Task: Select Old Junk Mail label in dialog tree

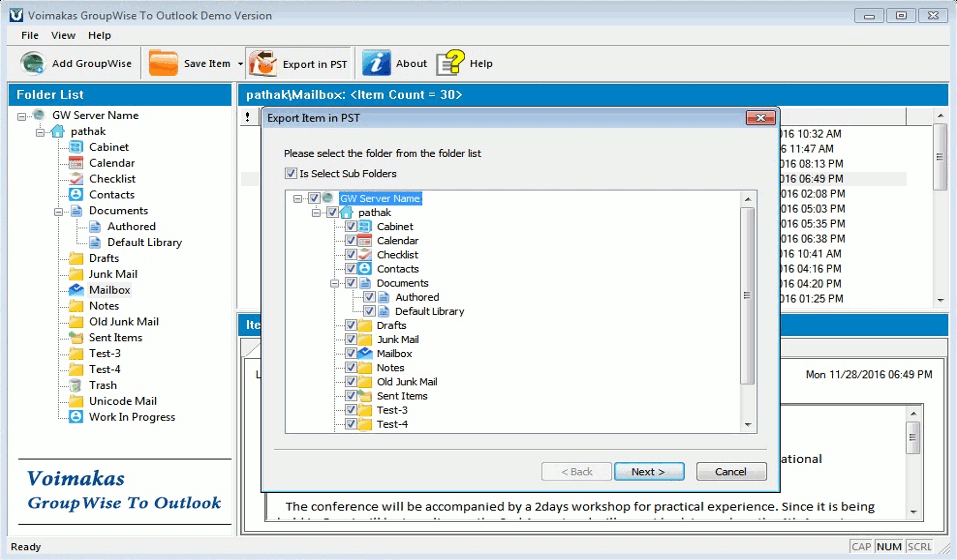Action: coord(407,381)
